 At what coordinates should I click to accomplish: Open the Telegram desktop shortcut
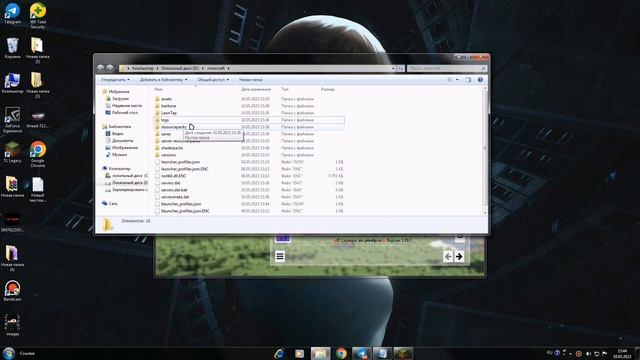point(12,13)
